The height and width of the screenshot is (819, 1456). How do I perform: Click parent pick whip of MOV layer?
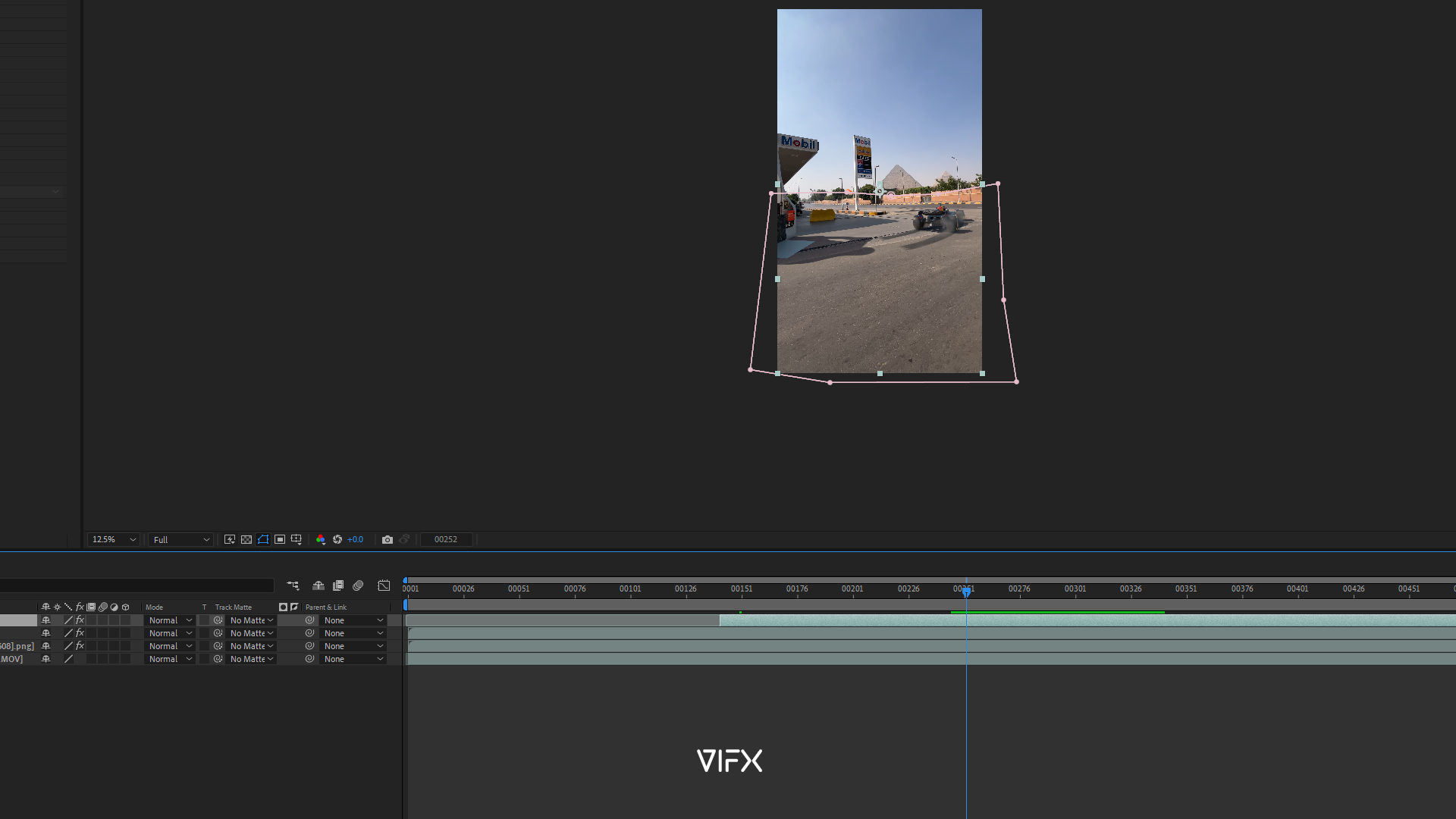309,659
